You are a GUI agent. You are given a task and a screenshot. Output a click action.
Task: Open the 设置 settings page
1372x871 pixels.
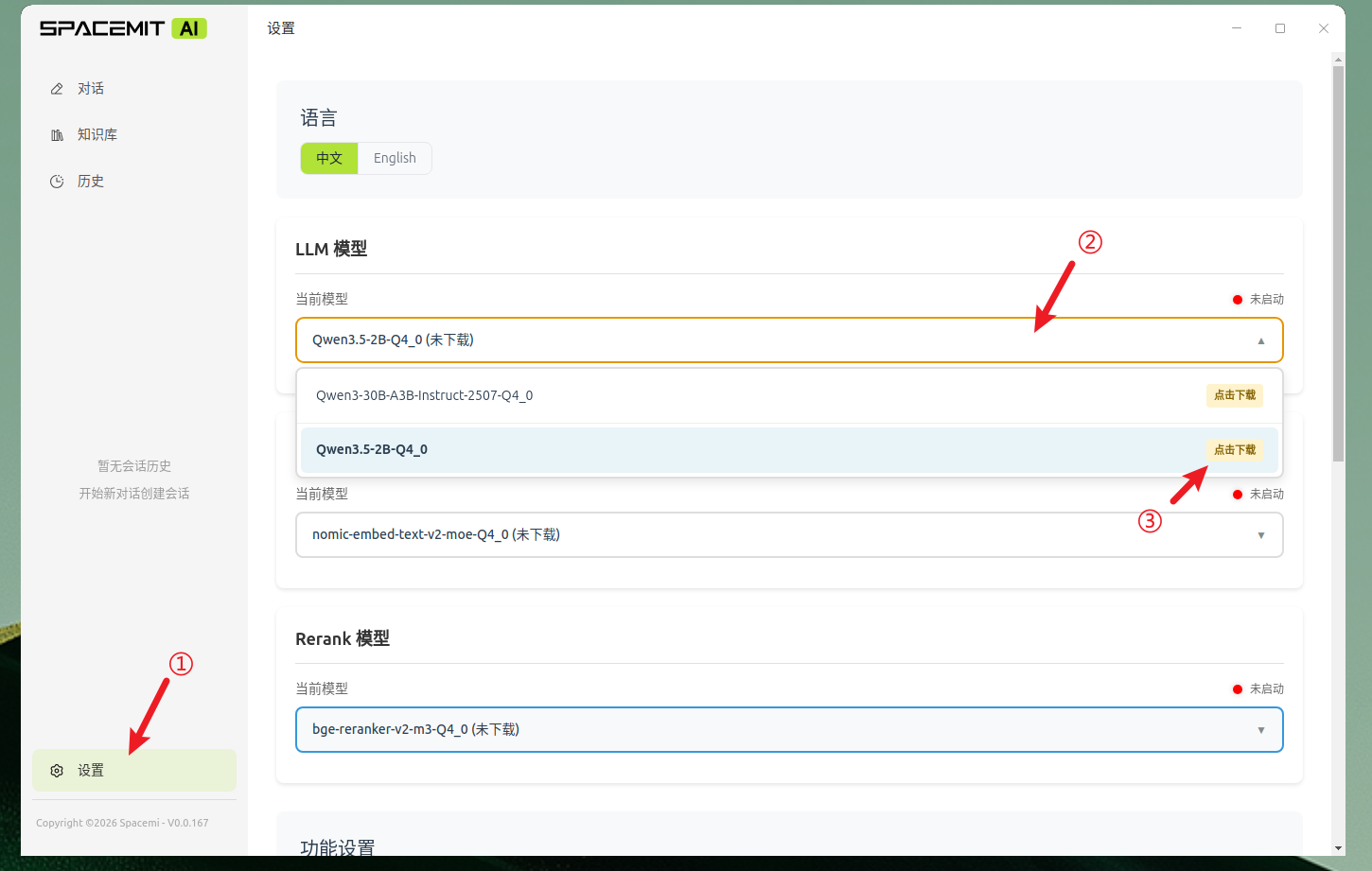pos(133,771)
